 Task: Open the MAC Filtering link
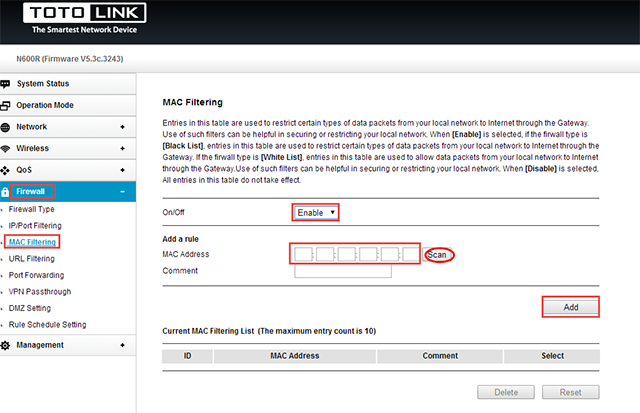click(x=32, y=242)
